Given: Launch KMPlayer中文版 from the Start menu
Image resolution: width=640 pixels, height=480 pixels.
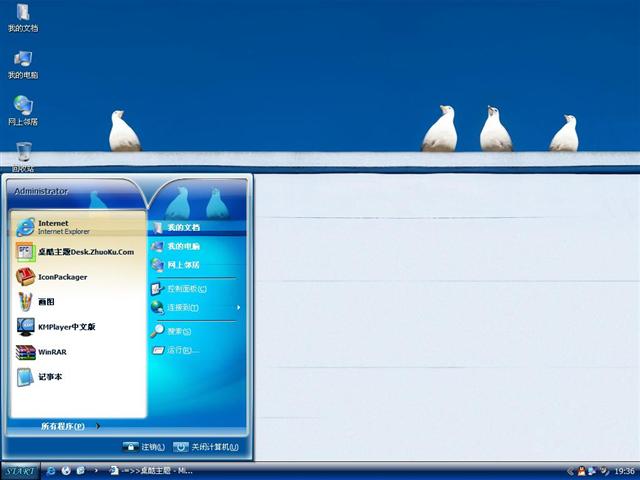Looking at the screenshot, I should pos(66,327).
